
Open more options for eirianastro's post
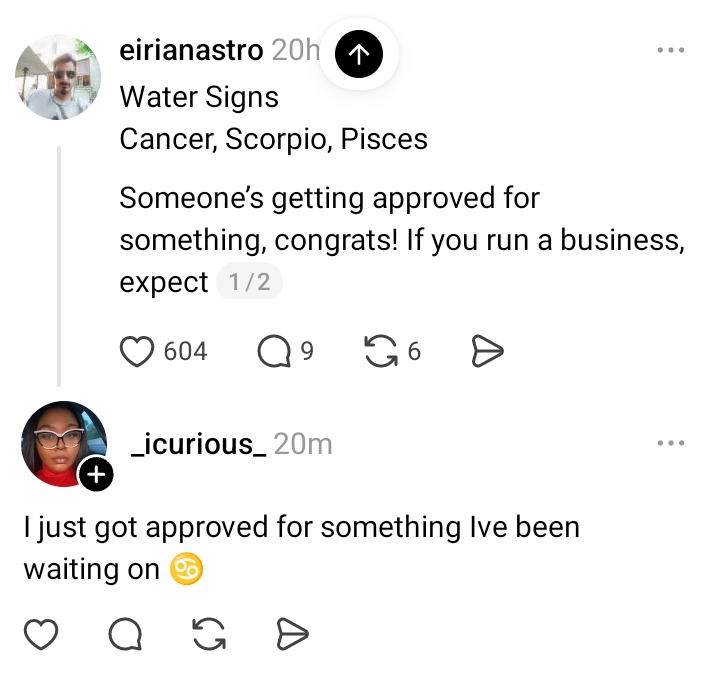pyautogui.click(x=670, y=50)
